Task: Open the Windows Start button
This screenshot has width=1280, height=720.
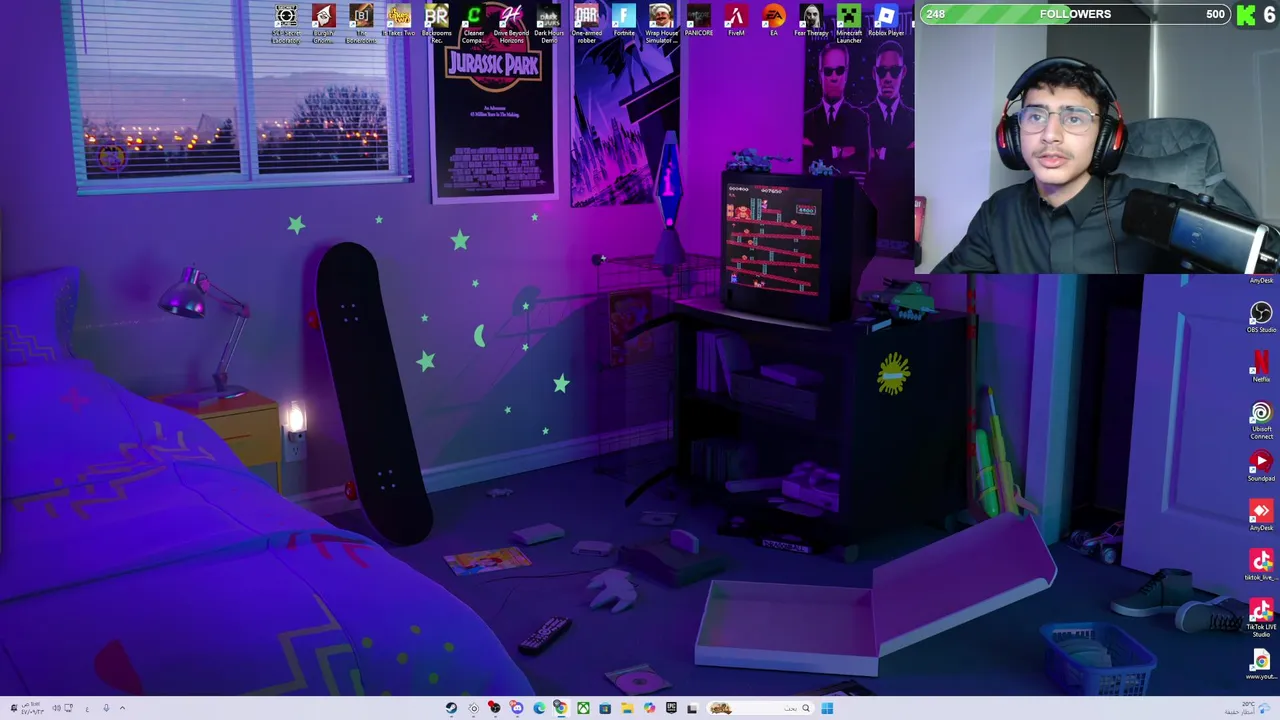Action: click(x=827, y=708)
